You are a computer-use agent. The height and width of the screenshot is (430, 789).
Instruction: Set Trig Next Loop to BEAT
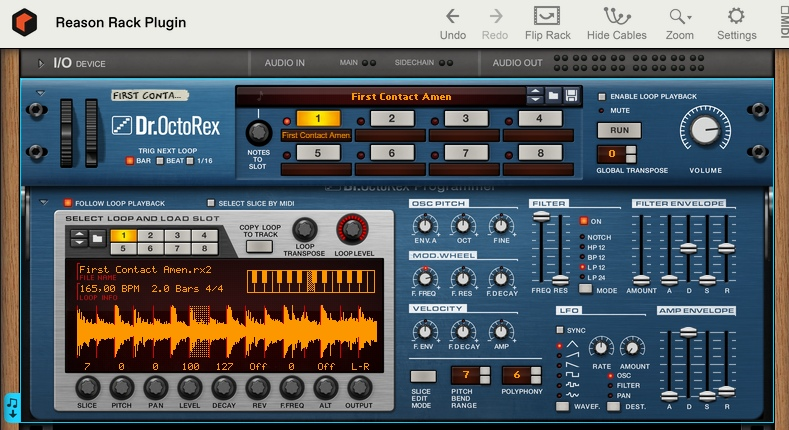tap(160, 161)
